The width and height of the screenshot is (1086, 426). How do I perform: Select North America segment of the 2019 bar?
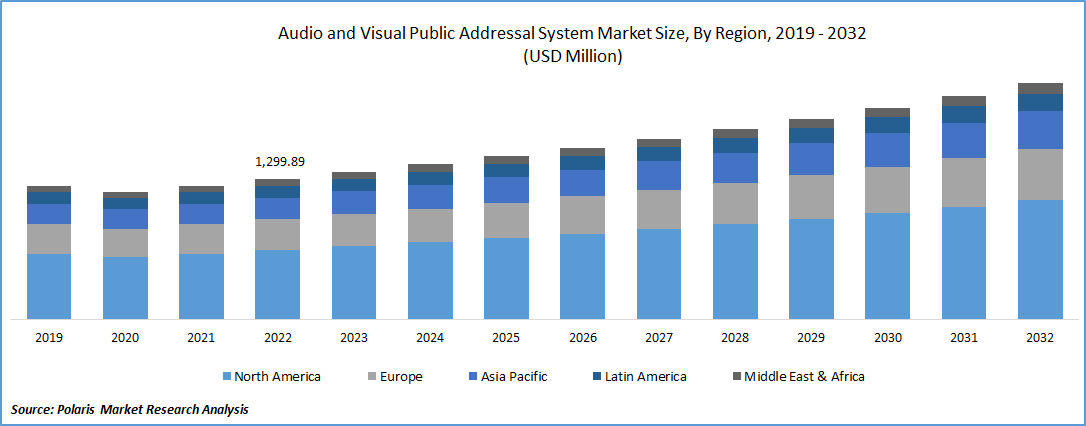[49, 287]
